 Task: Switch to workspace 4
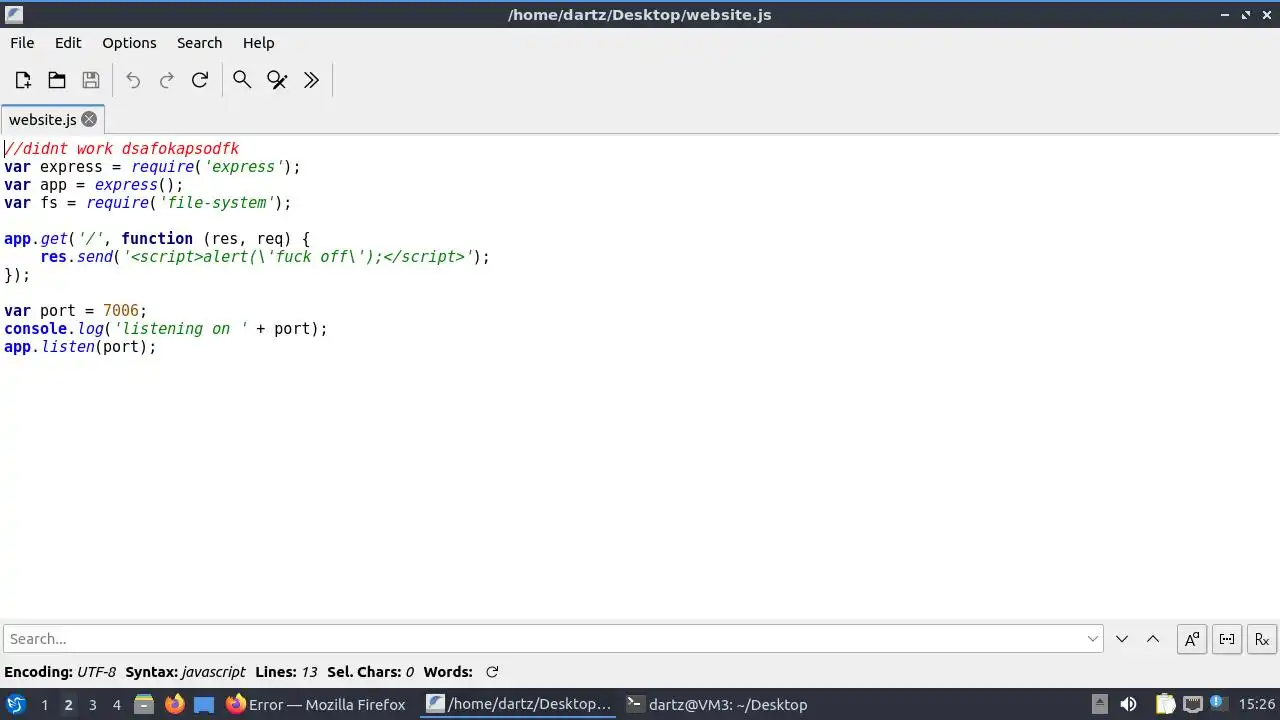point(117,704)
